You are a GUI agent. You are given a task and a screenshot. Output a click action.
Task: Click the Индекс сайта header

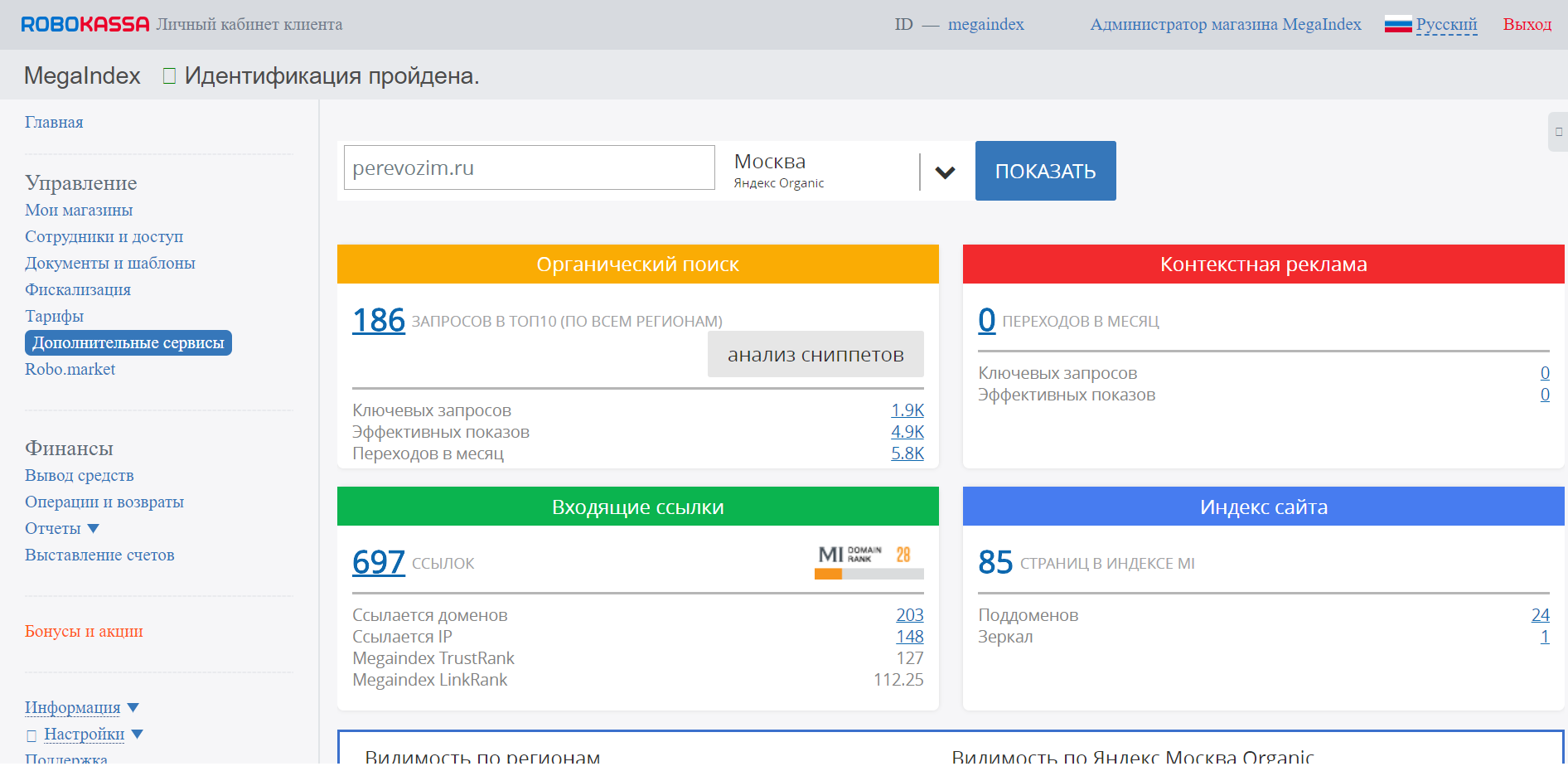coord(1264,507)
